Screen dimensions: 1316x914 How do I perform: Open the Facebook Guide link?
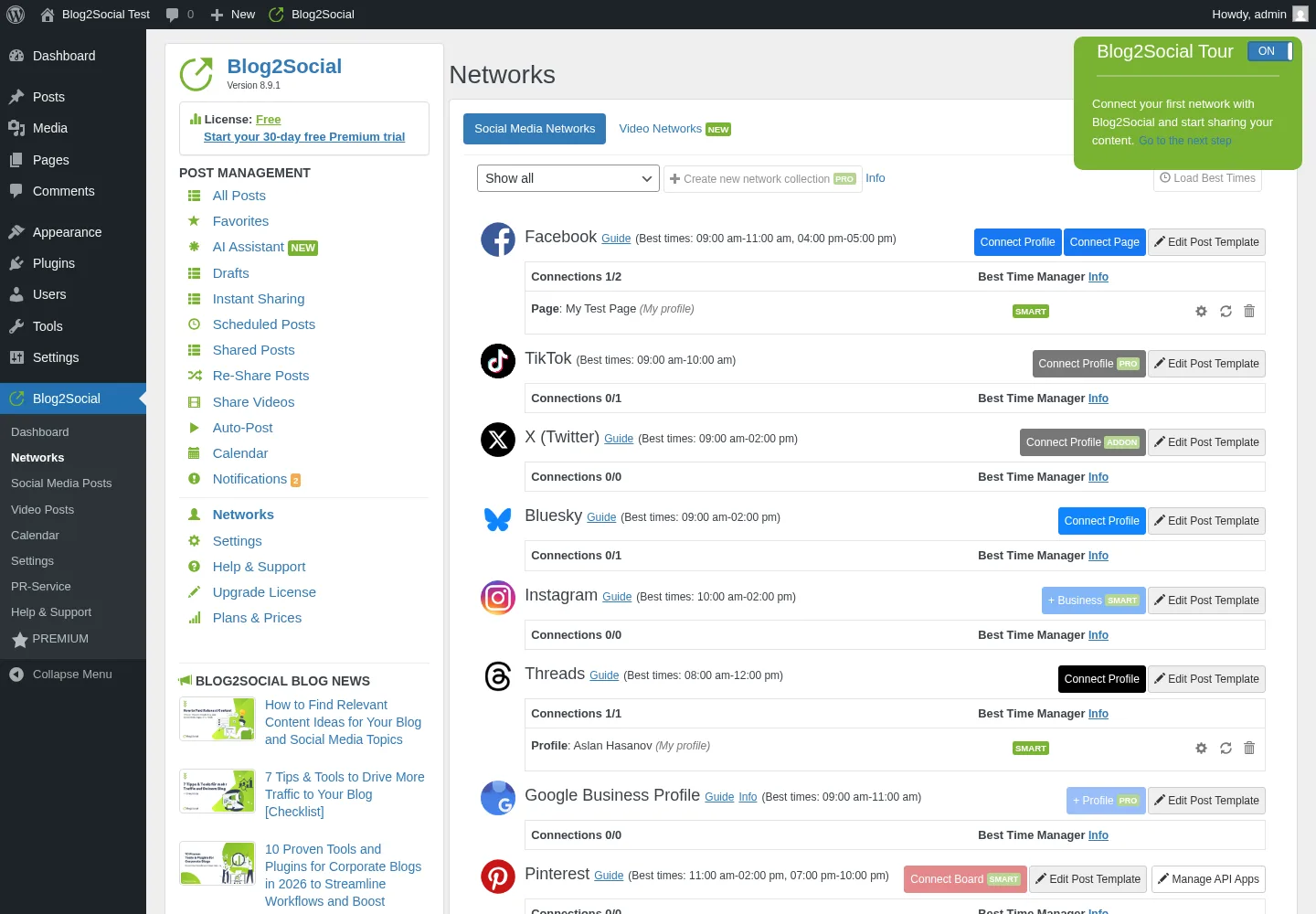coord(616,239)
